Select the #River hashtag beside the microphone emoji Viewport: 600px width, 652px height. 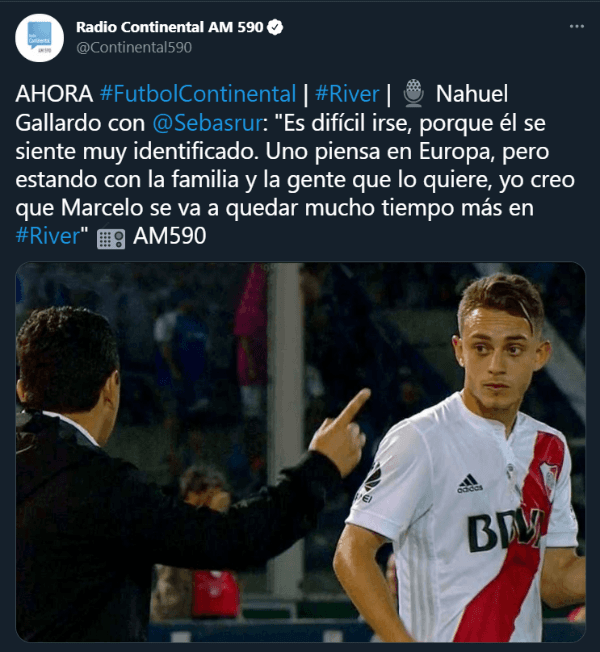coord(347,94)
